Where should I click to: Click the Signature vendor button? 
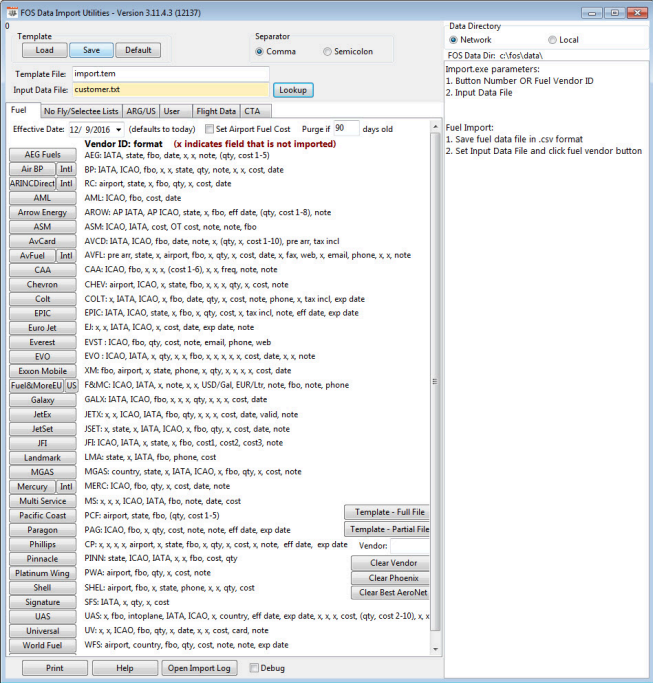coord(43,602)
